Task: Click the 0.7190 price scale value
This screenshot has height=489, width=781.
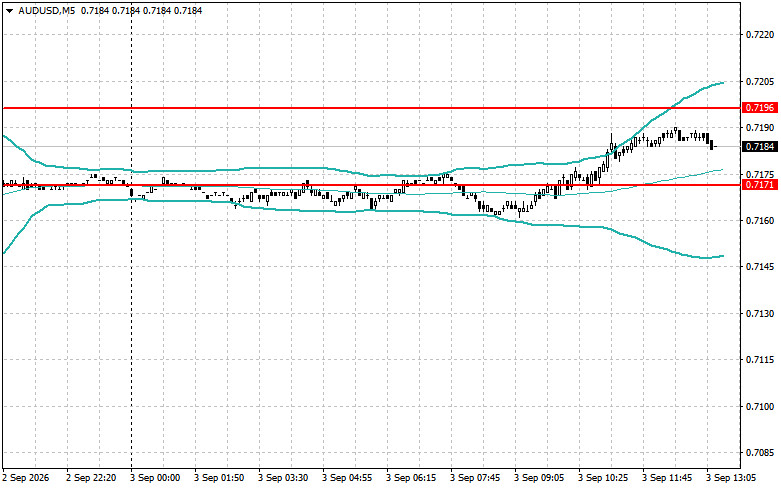Action: 760,127
